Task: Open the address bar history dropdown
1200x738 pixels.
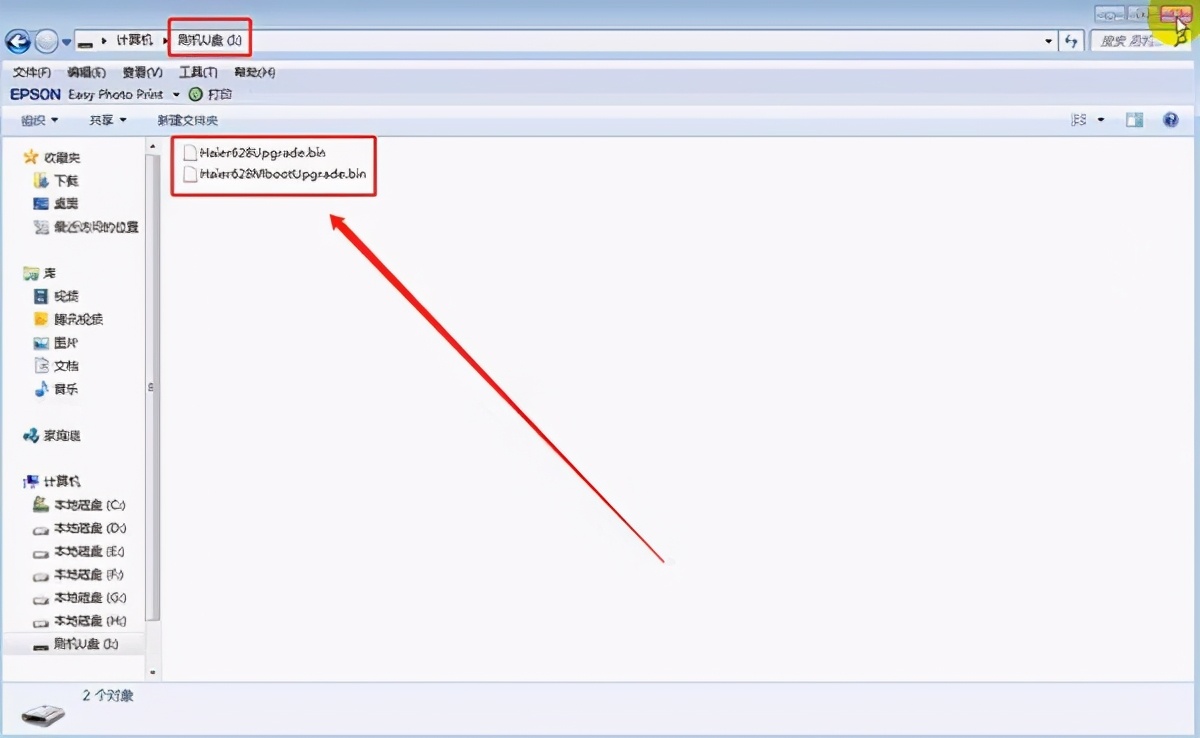Action: click(x=1048, y=41)
